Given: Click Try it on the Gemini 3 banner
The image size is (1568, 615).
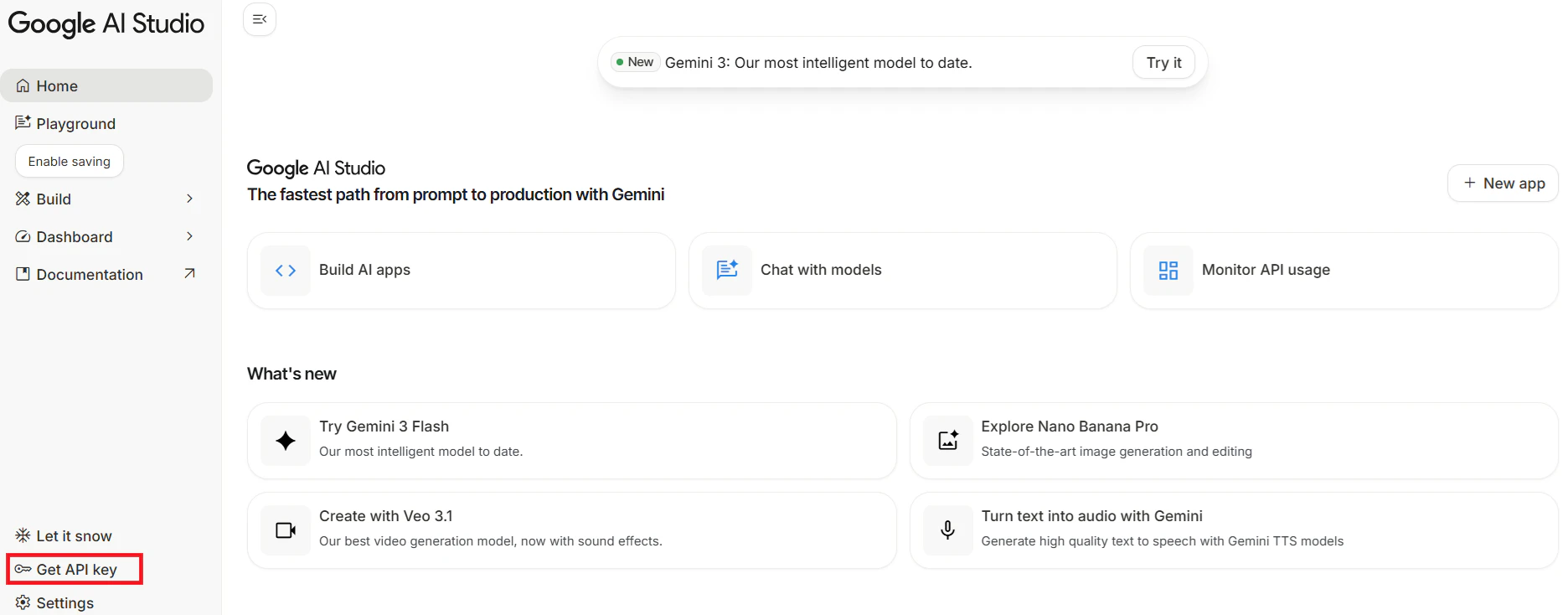Looking at the screenshot, I should (1164, 63).
